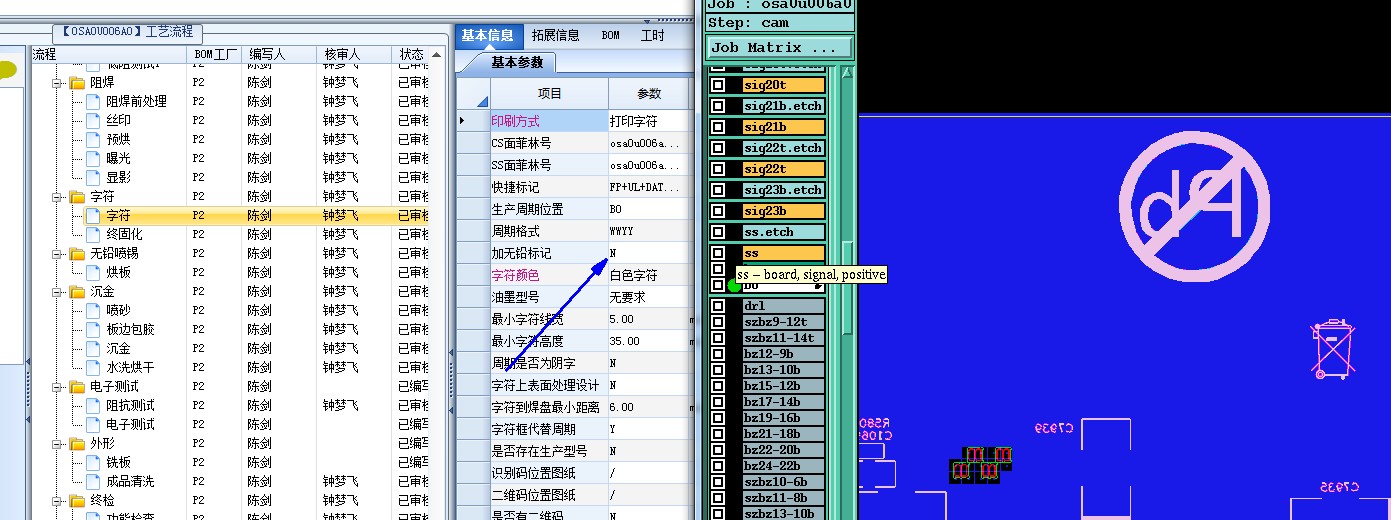The height and width of the screenshot is (520, 1391).
Task: Collapse the 终检 tree group
Action: [x=58, y=501]
